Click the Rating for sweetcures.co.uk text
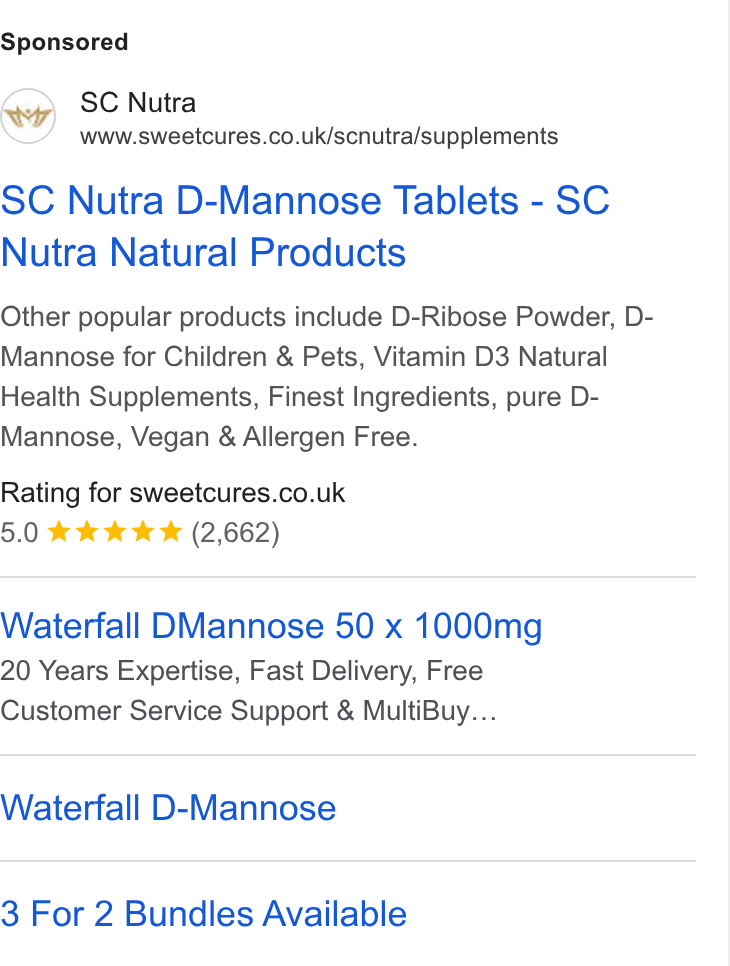This screenshot has height=966, width=730. click(172, 493)
